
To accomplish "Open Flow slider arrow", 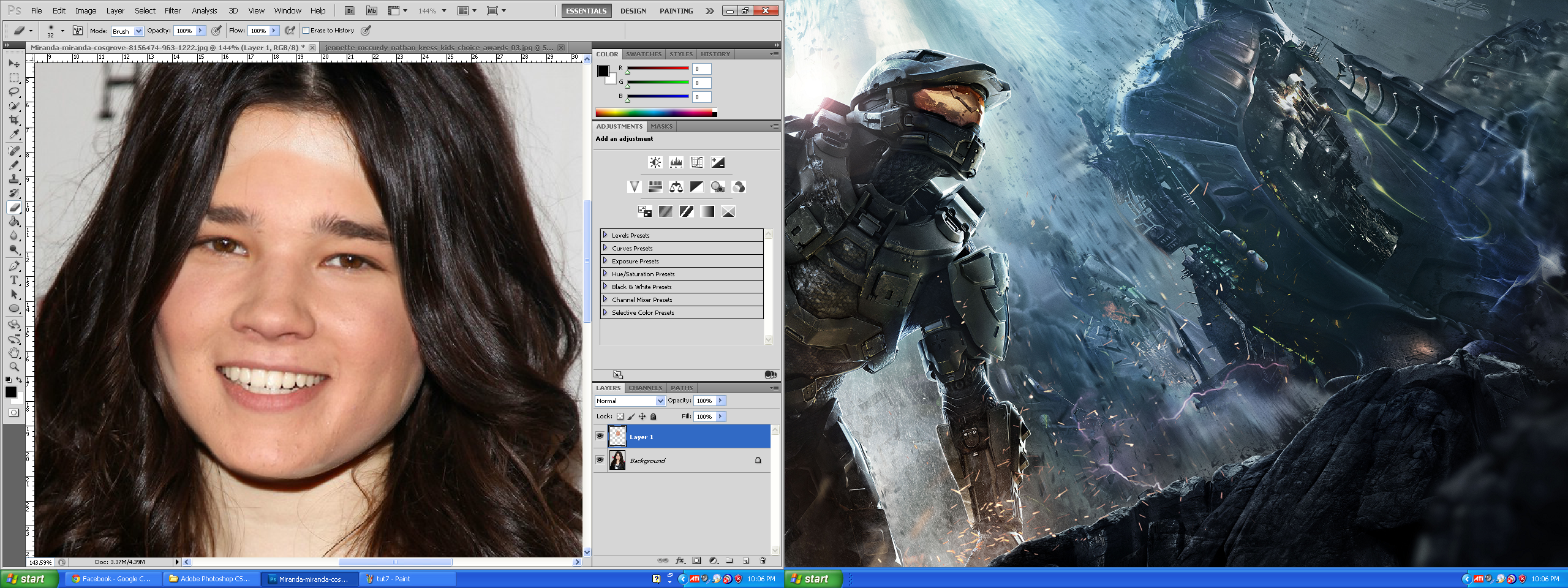I will 274,31.
